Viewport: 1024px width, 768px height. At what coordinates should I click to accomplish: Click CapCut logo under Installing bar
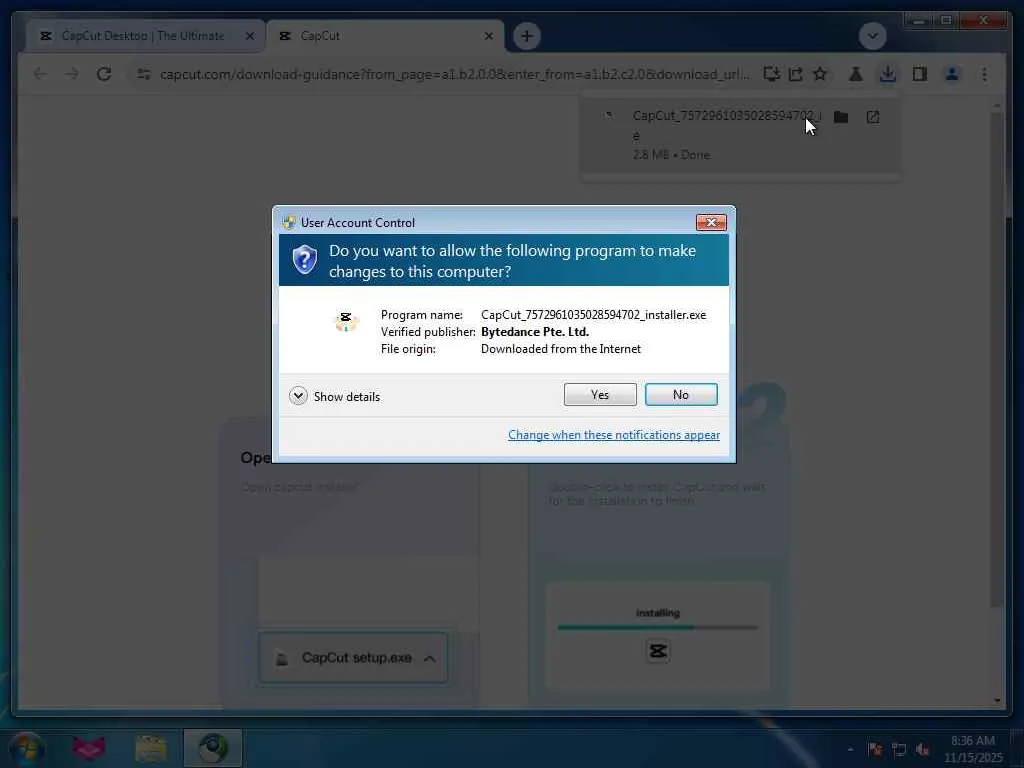658,651
